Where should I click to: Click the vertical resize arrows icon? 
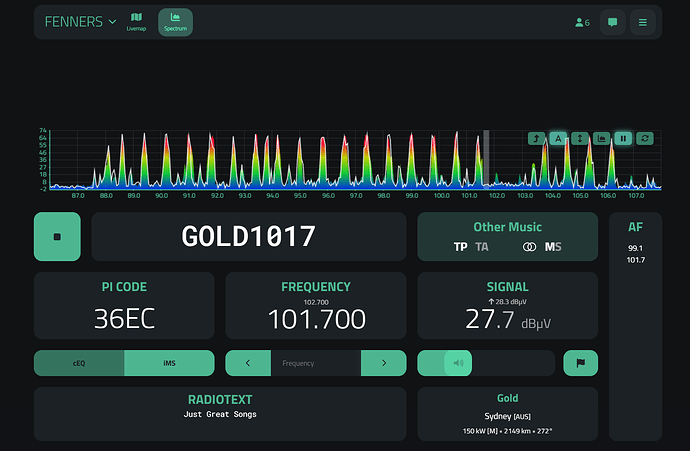pos(580,138)
